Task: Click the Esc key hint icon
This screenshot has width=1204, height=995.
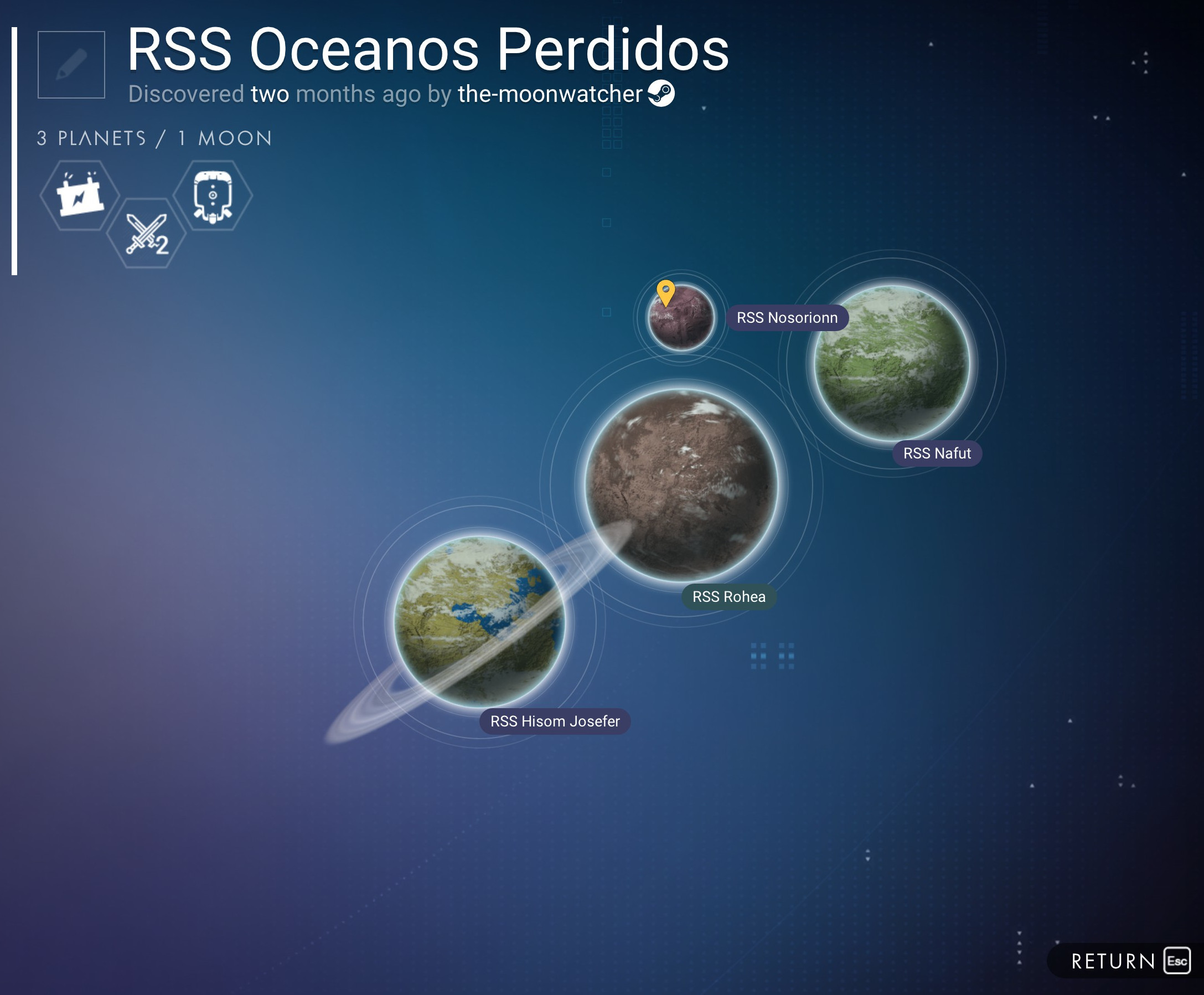Action: pos(1177,961)
